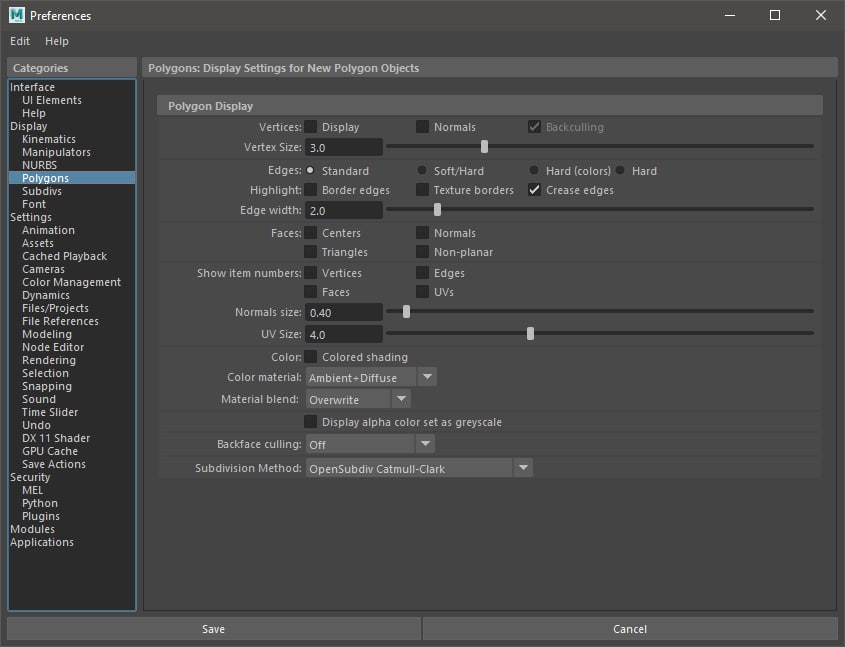
Task: Select Files/Projects category
Action: 56,308
